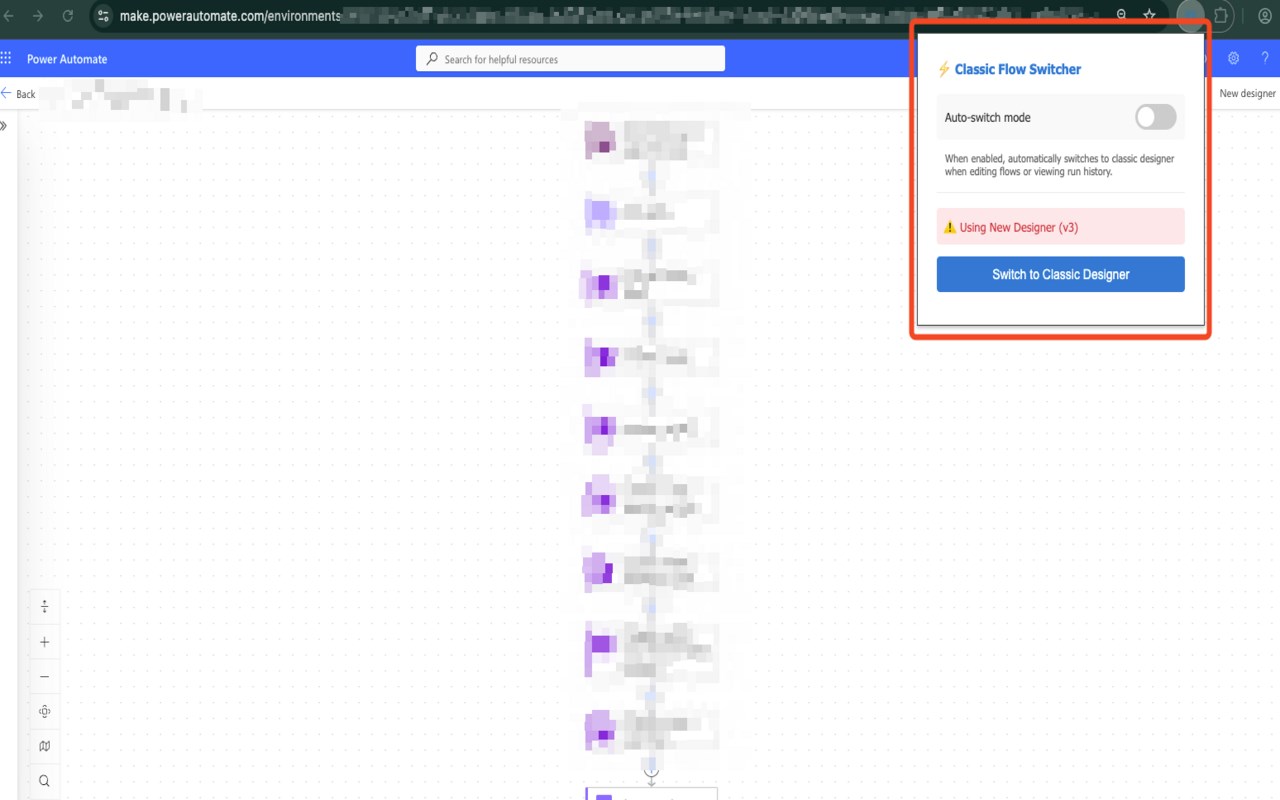The image size is (1280, 800).
Task: Fit the flow to view
Action: point(44,712)
